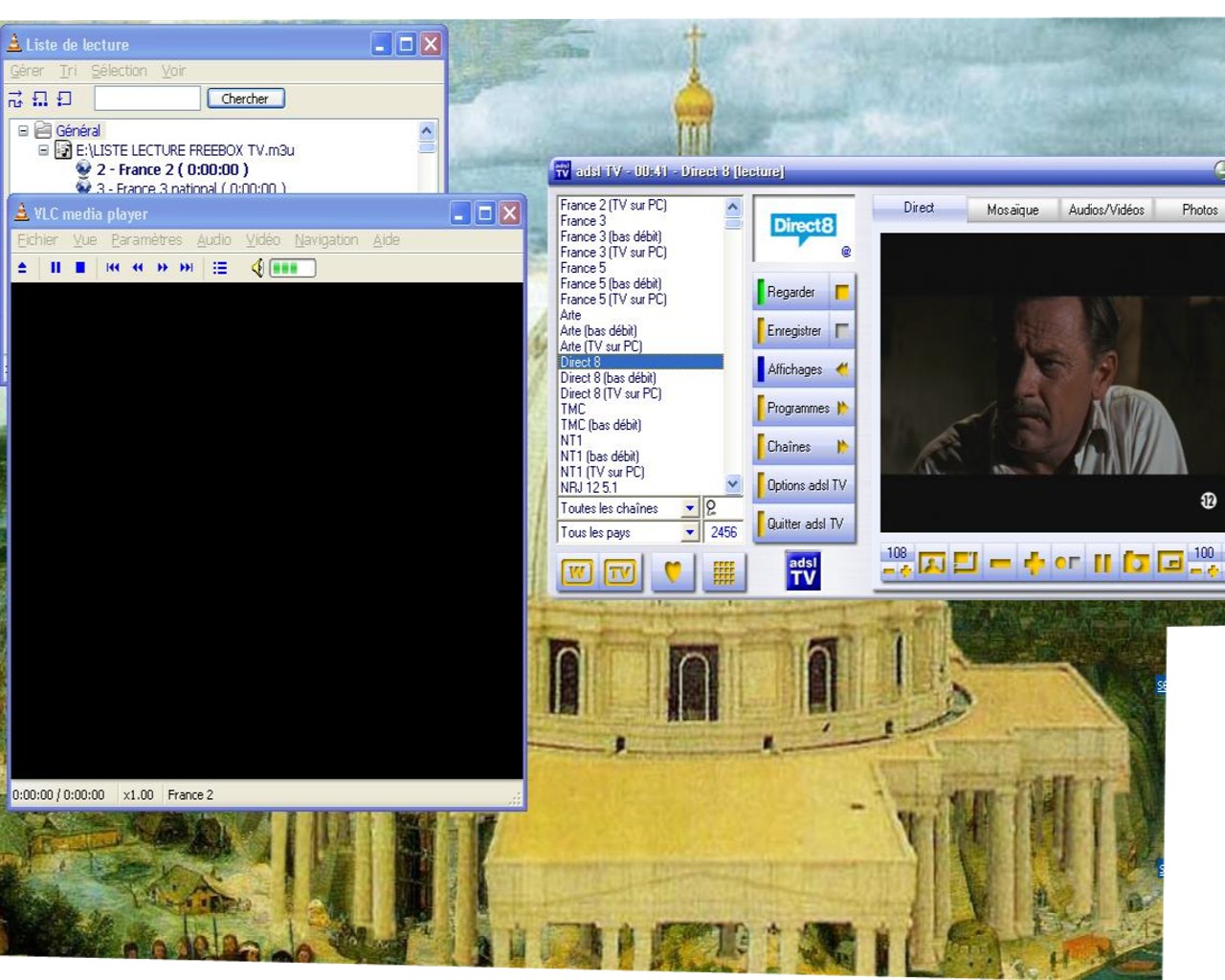
Task: Open the Tri menu in Liste de lecture
Action: pyautogui.click(x=68, y=71)
